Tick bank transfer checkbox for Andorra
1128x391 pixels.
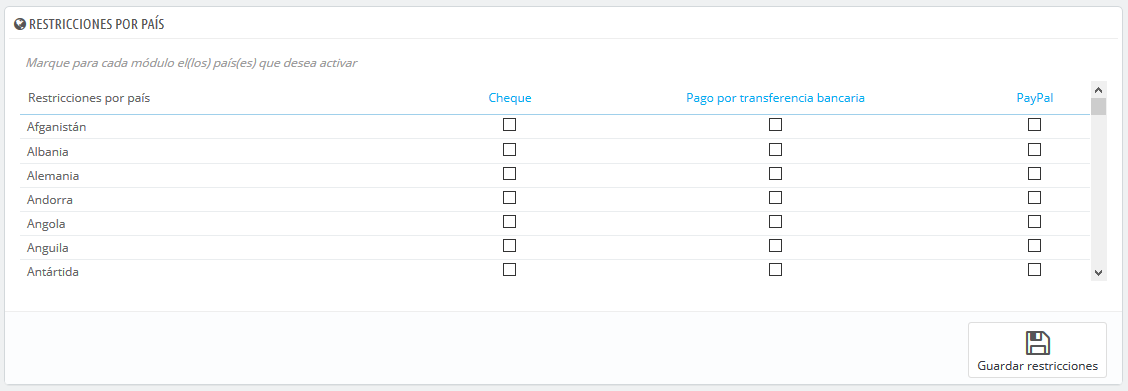pos(775,197)
